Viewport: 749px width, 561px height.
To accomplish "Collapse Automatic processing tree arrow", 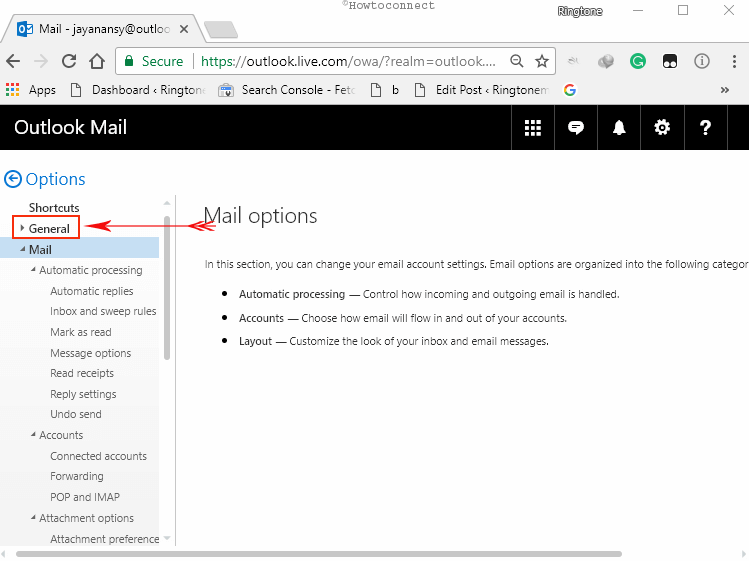I will pyautogui.click(x=33, y=270).
